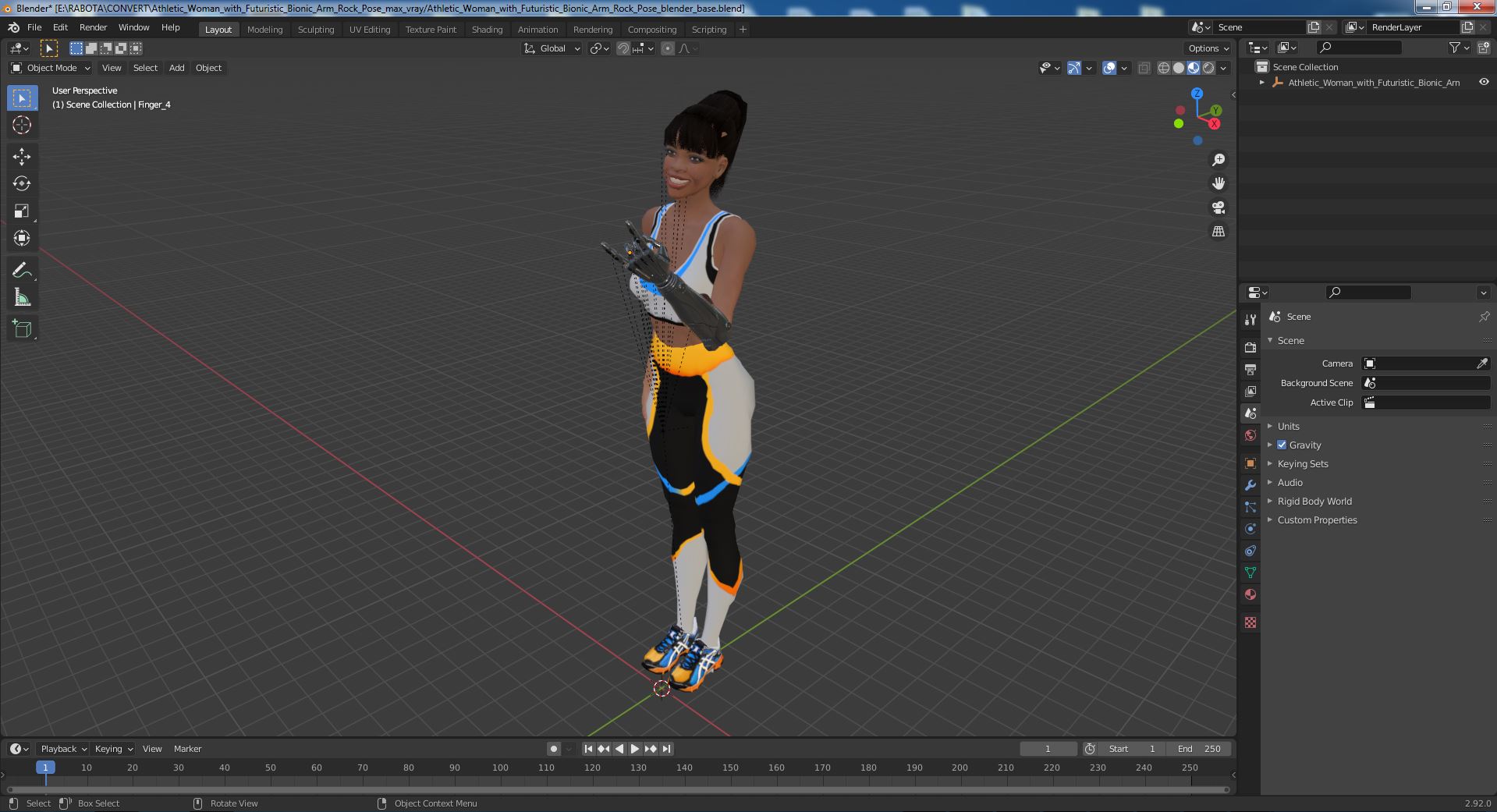
Task: Select the Measure tool
Action: [22, 297]
